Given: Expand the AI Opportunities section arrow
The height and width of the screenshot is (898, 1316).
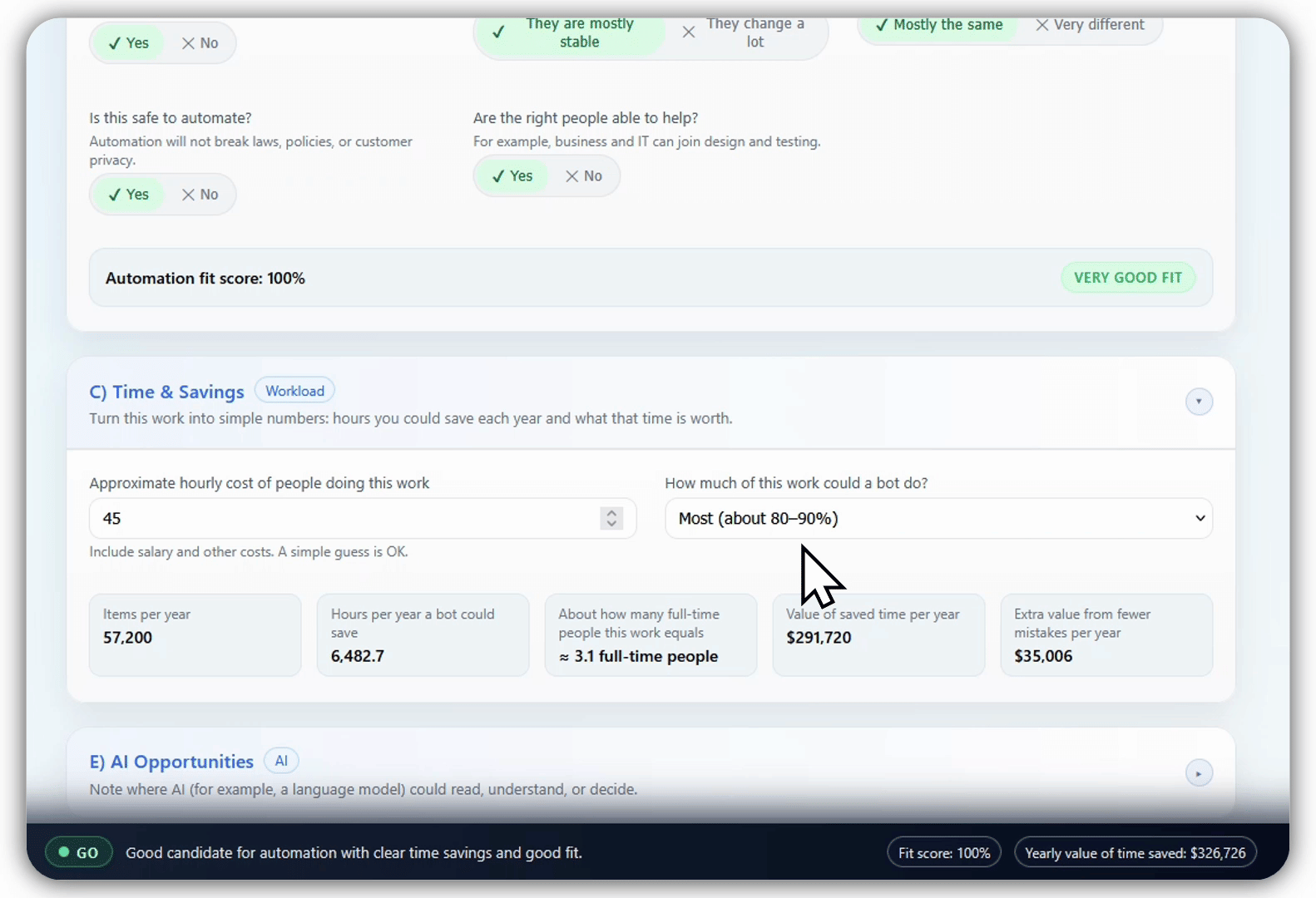Looking at the screenshot, I should coord(1198,773).
